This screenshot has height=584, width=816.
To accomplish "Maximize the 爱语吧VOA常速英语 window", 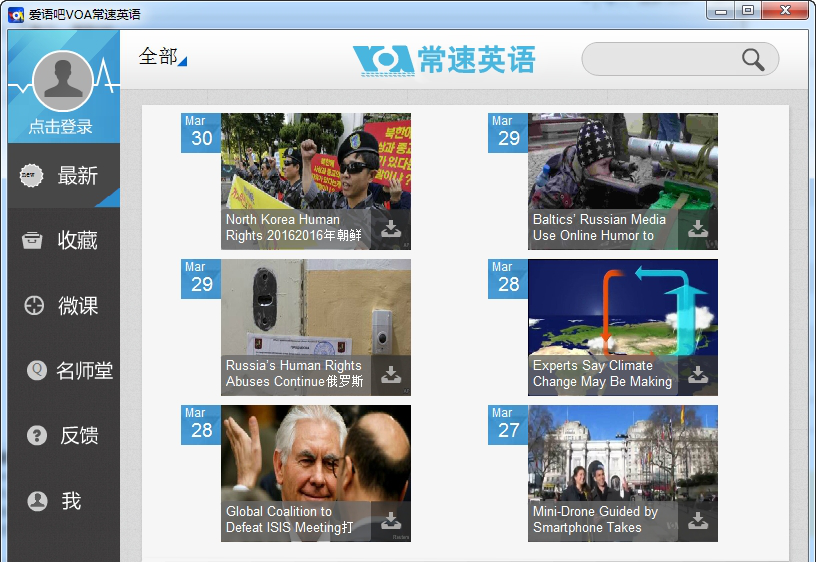I will click(x=748, y=11).
